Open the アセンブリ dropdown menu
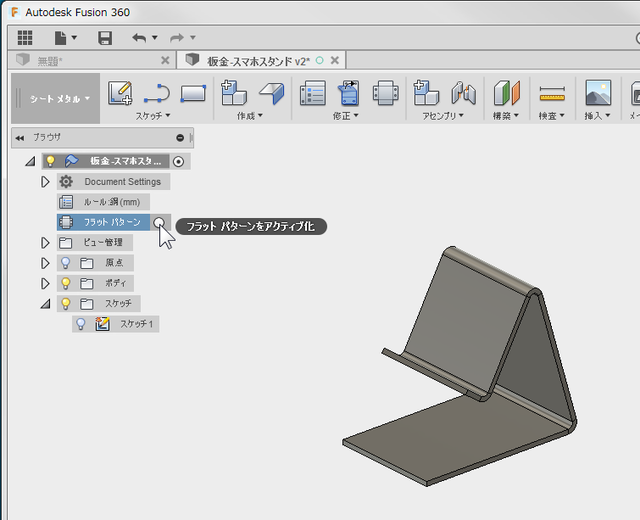 click(443, 116)
